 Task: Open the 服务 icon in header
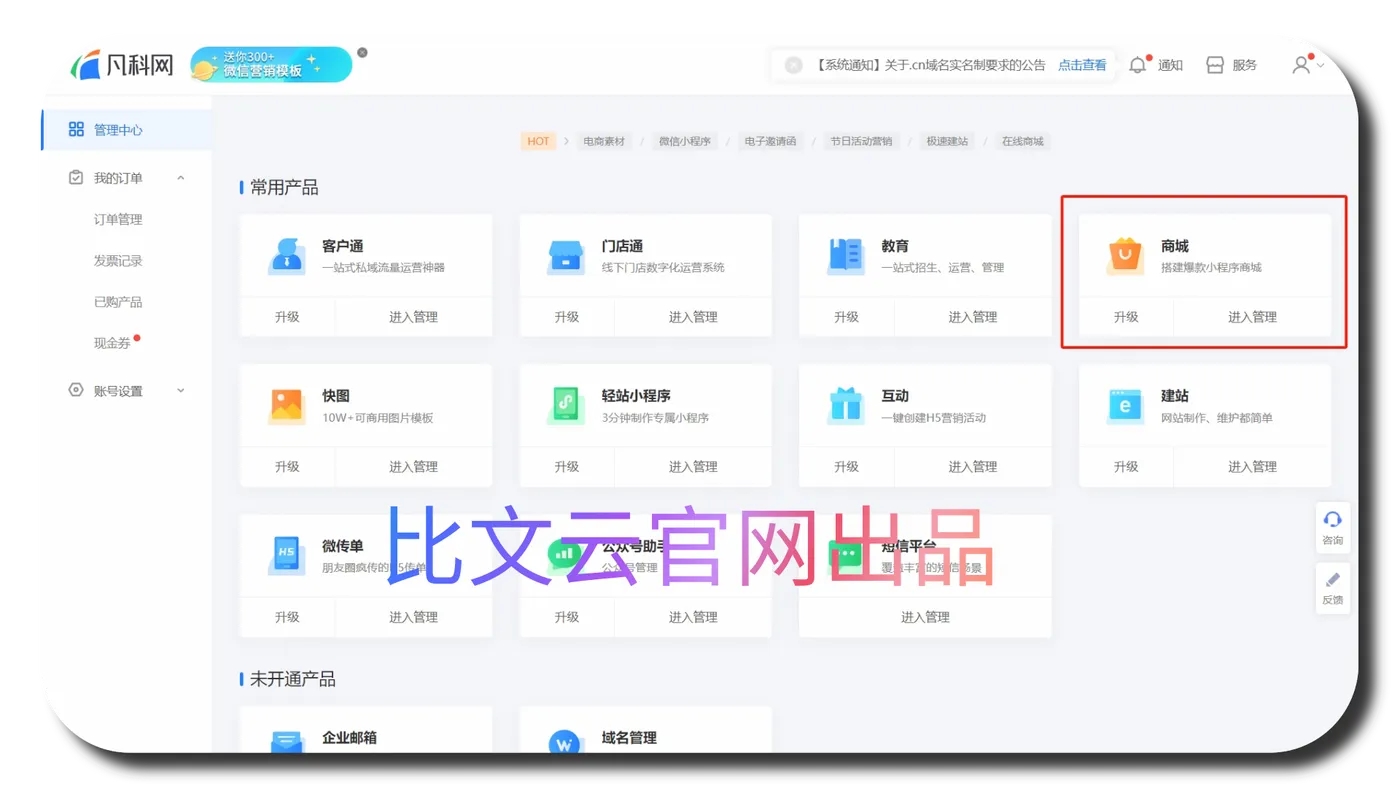(x=1215, y=65)
